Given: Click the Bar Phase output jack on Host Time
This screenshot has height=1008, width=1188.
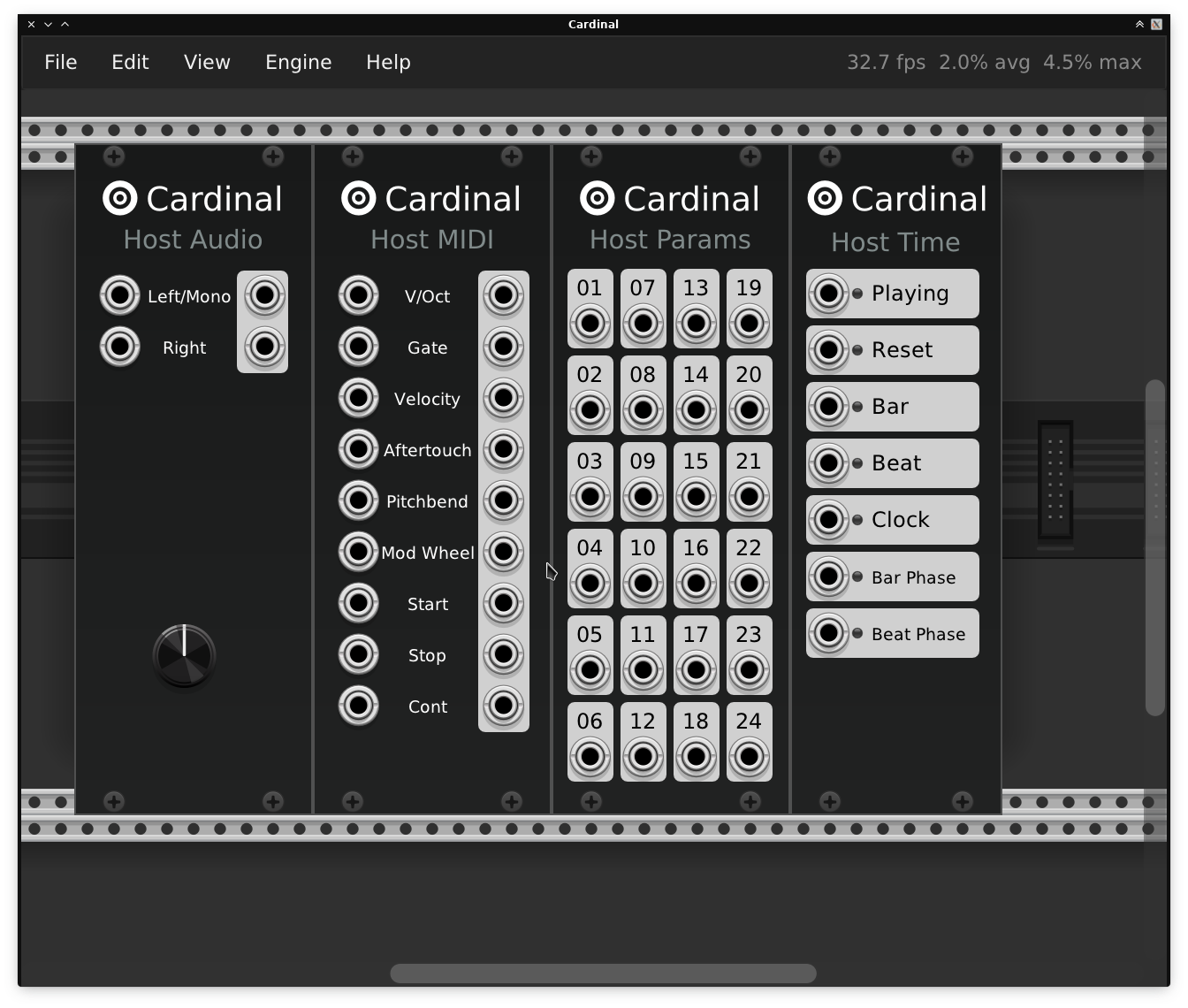Looking at the screenshot, I should pos(829,577).
